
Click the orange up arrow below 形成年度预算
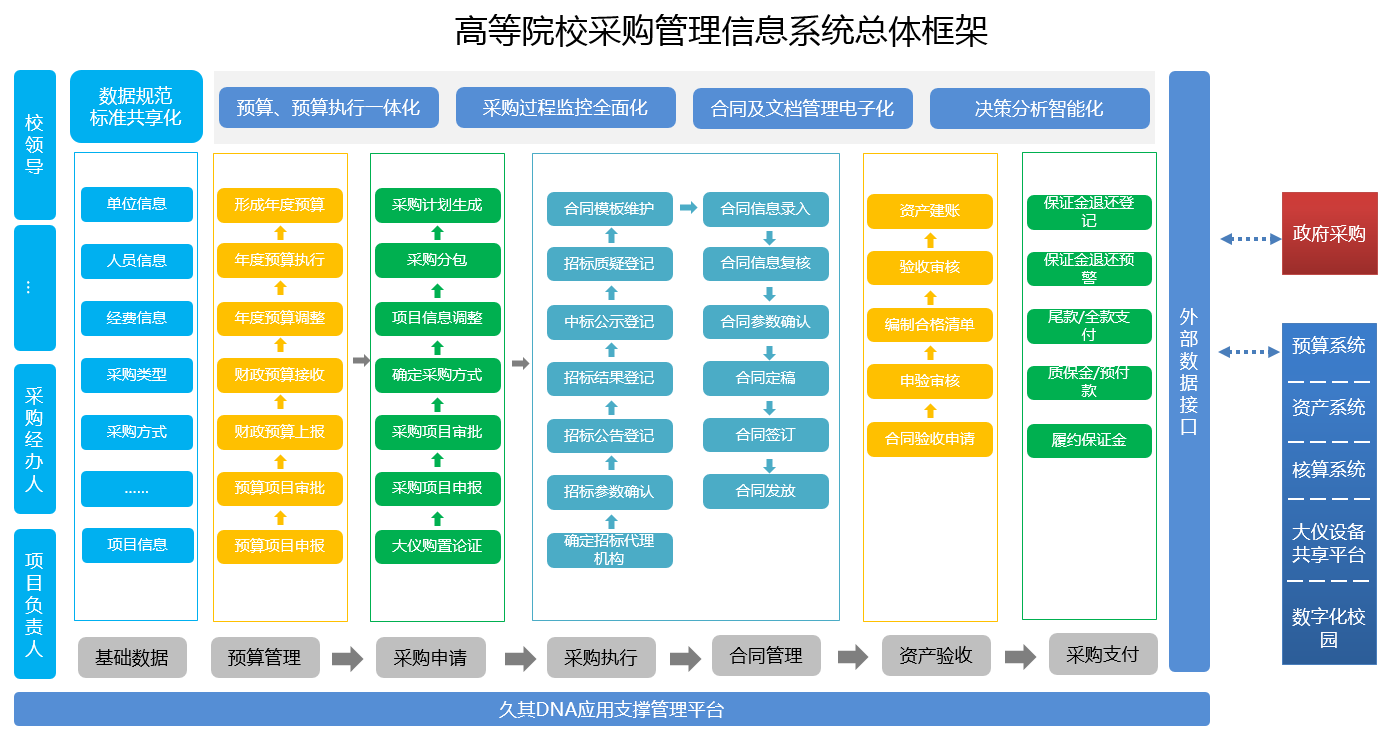pyautogui.click(x=280, y=232)
